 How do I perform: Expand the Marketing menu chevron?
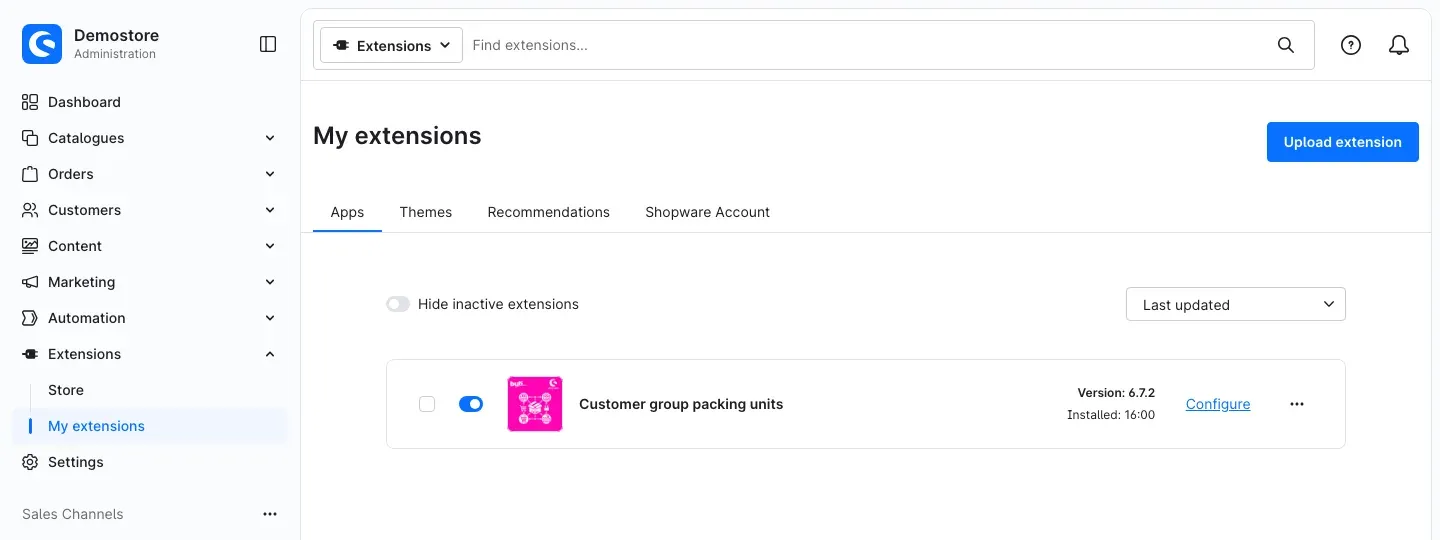270,282
